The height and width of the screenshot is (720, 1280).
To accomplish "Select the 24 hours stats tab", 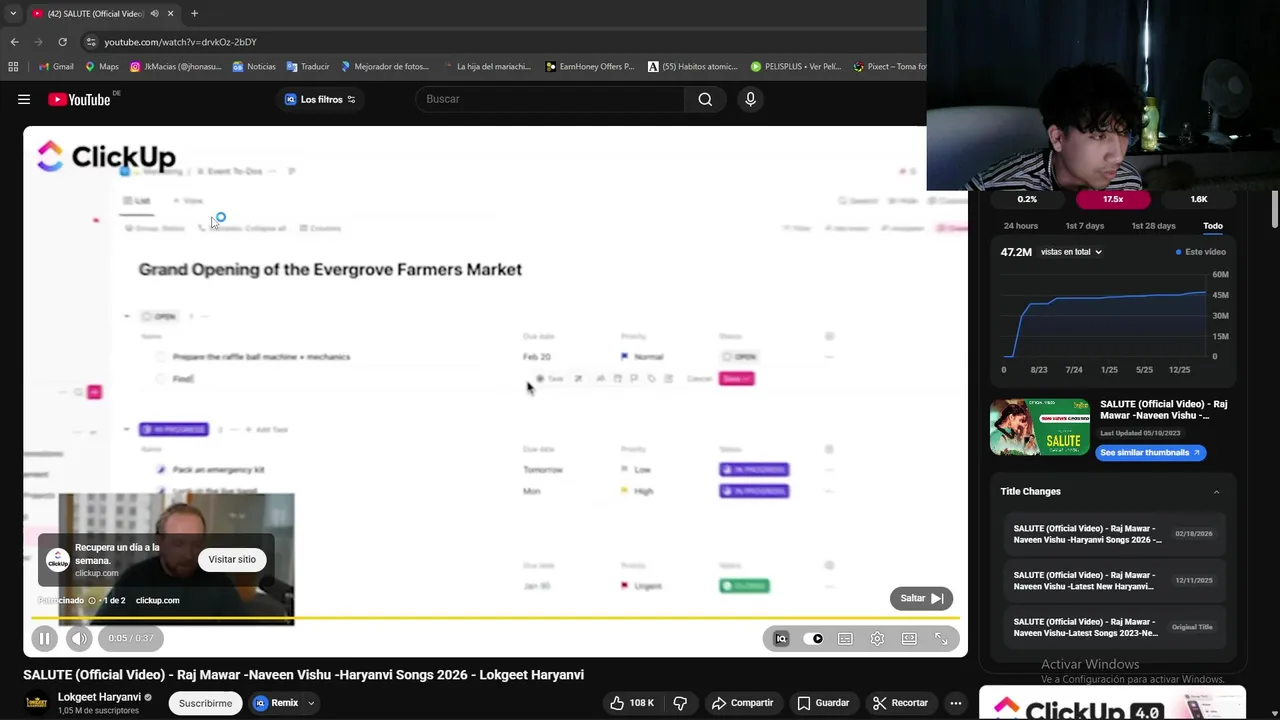I will tap(1021, 226).
